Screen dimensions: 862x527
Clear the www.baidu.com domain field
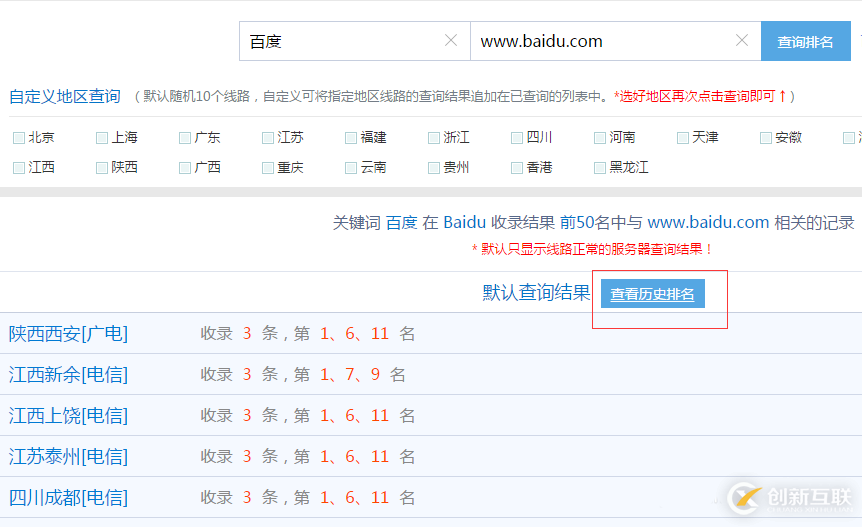pos(742,41)
